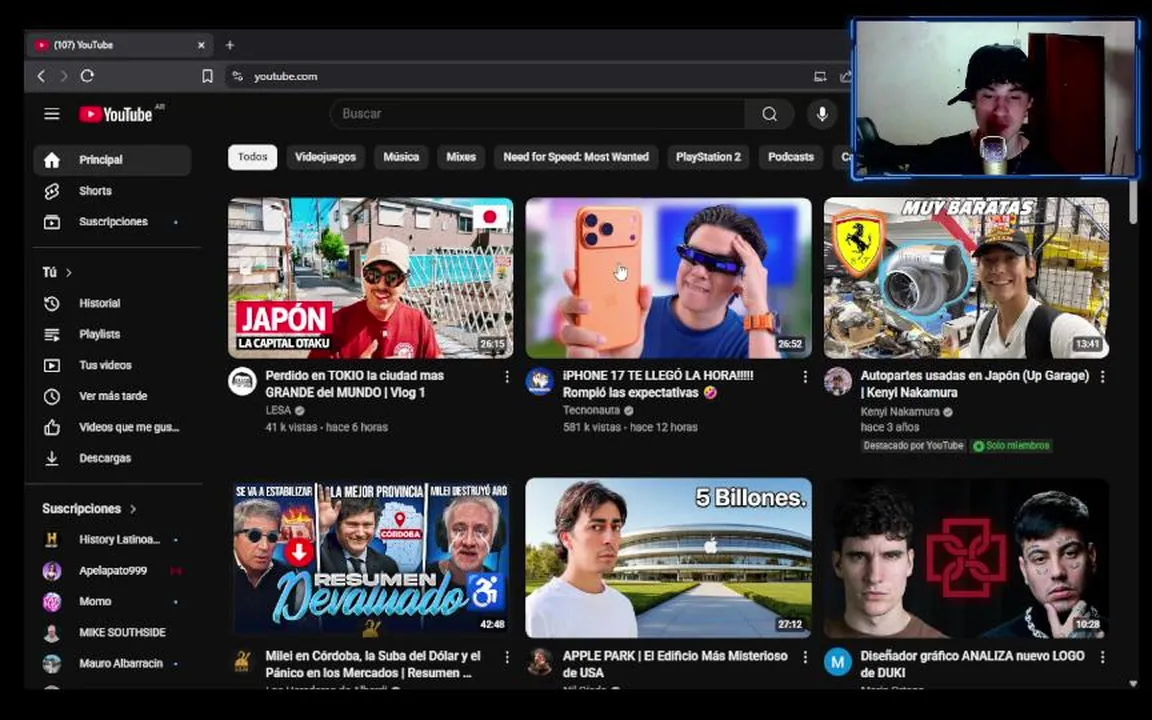
Task: Click the youtube.com address bar
Action: point(514,76)
